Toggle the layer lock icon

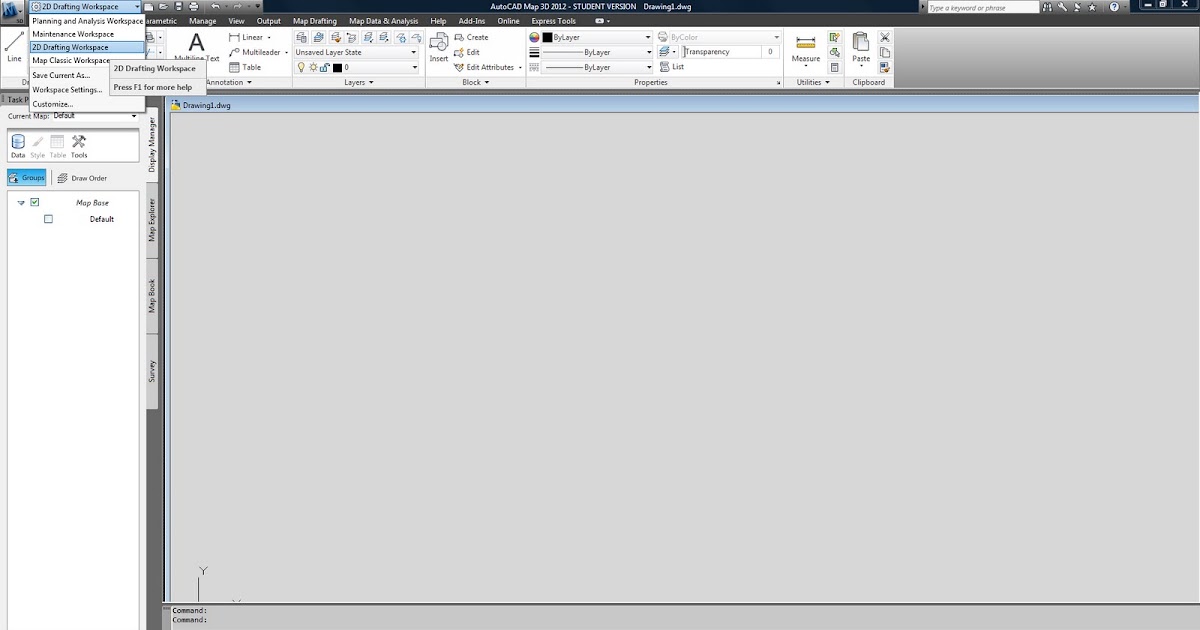point(324,67)
